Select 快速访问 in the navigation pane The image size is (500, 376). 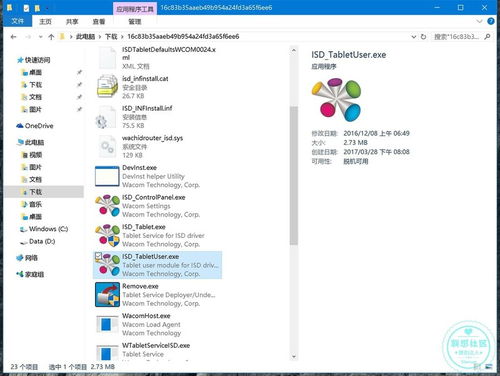pos(37,60)
